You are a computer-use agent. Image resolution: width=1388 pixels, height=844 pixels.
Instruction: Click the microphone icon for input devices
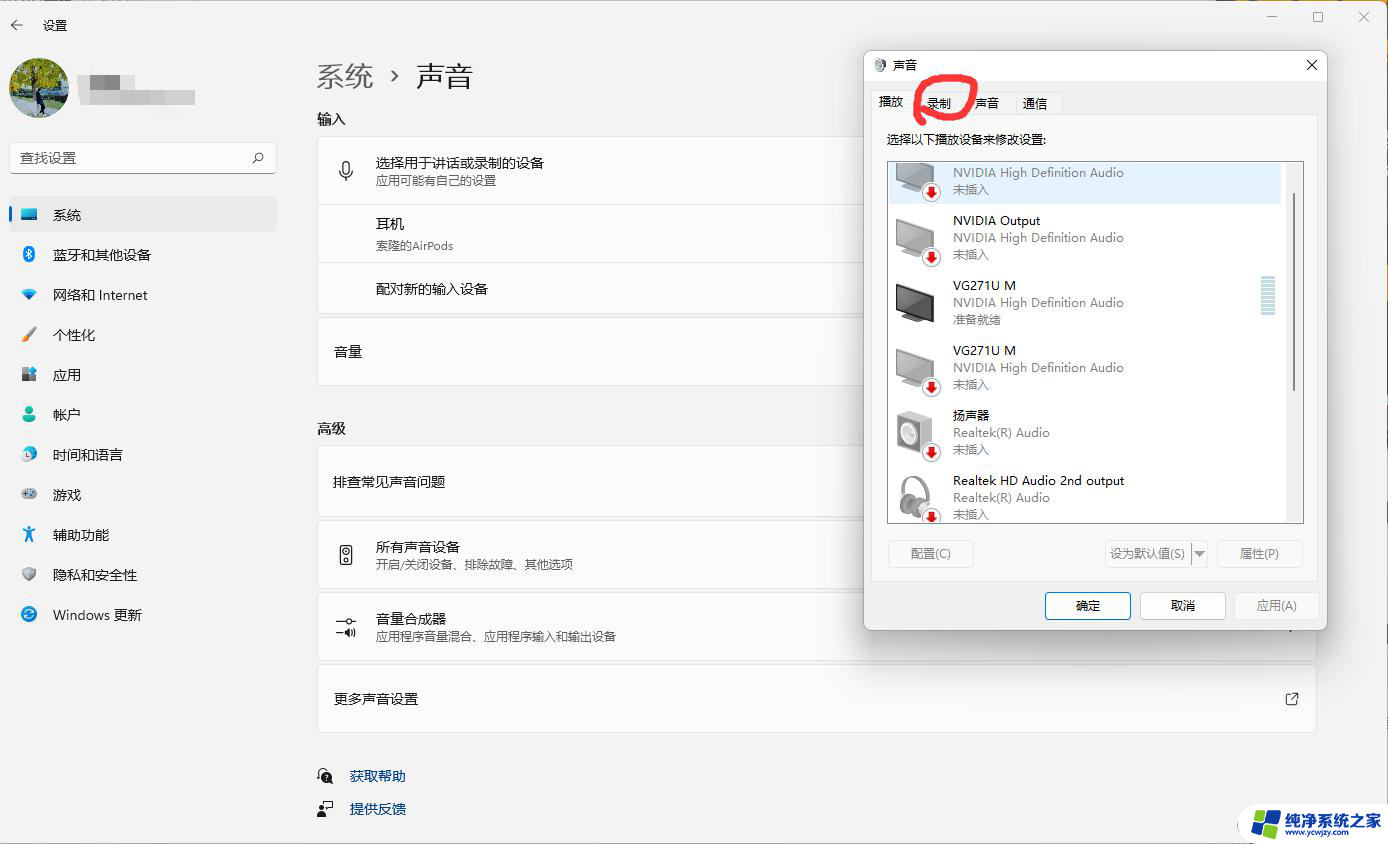click(346, 171)
